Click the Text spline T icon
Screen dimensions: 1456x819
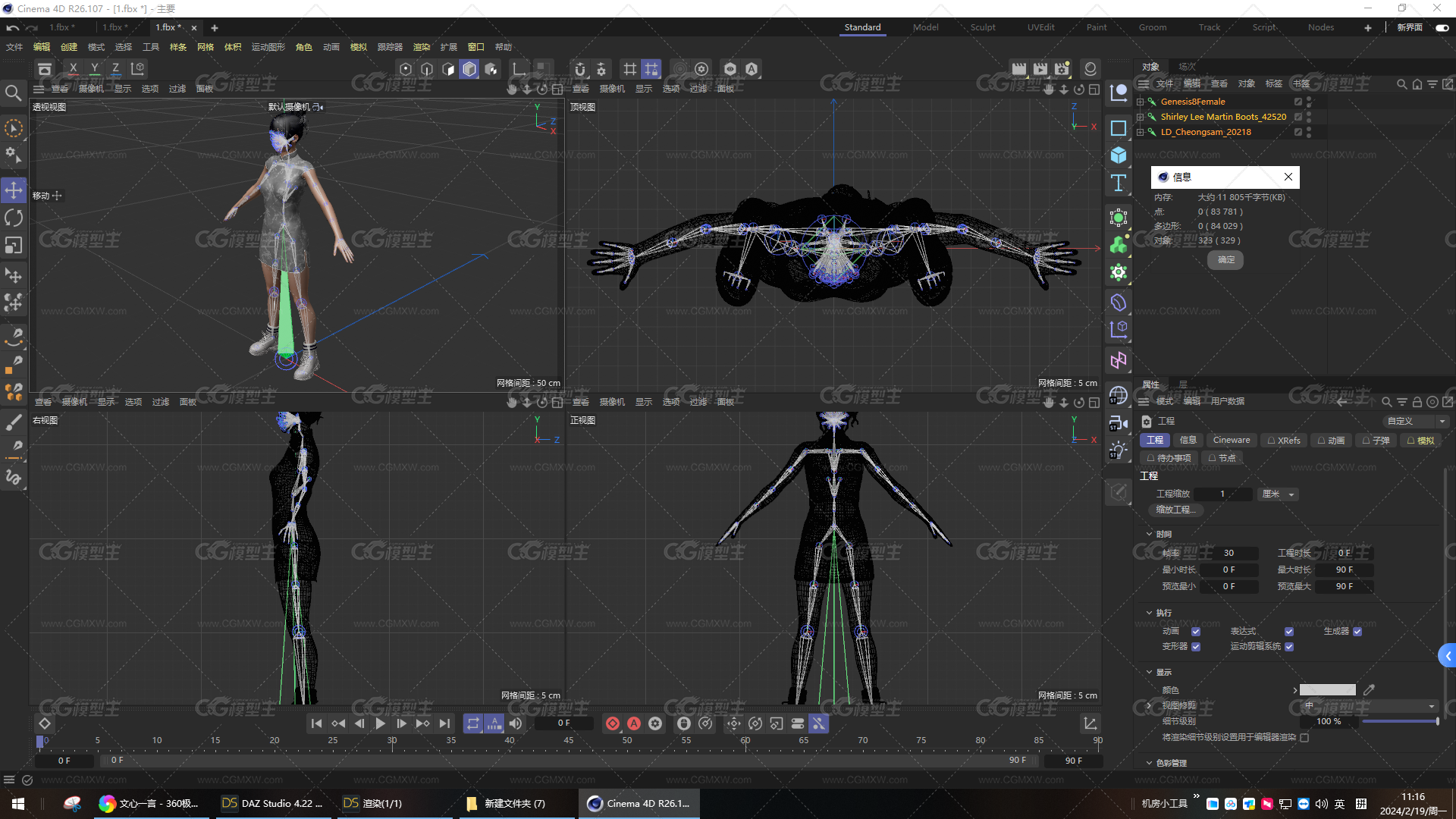point(1119,183)
